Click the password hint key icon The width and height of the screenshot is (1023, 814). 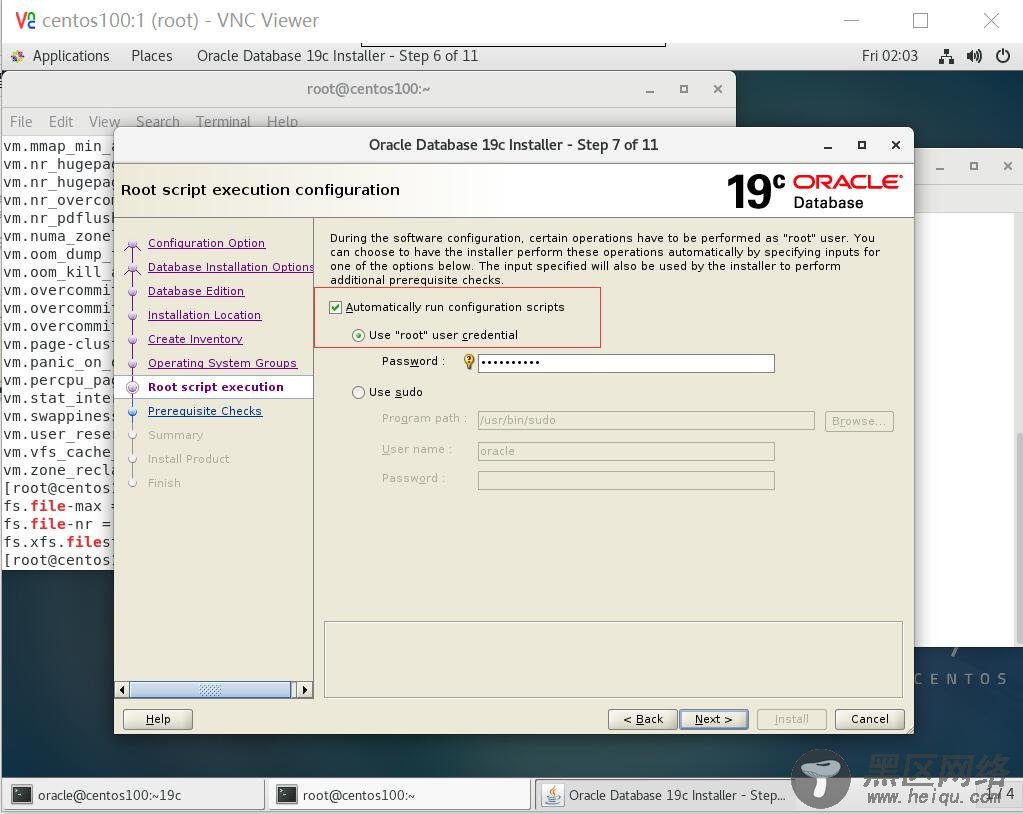(468, 361)
